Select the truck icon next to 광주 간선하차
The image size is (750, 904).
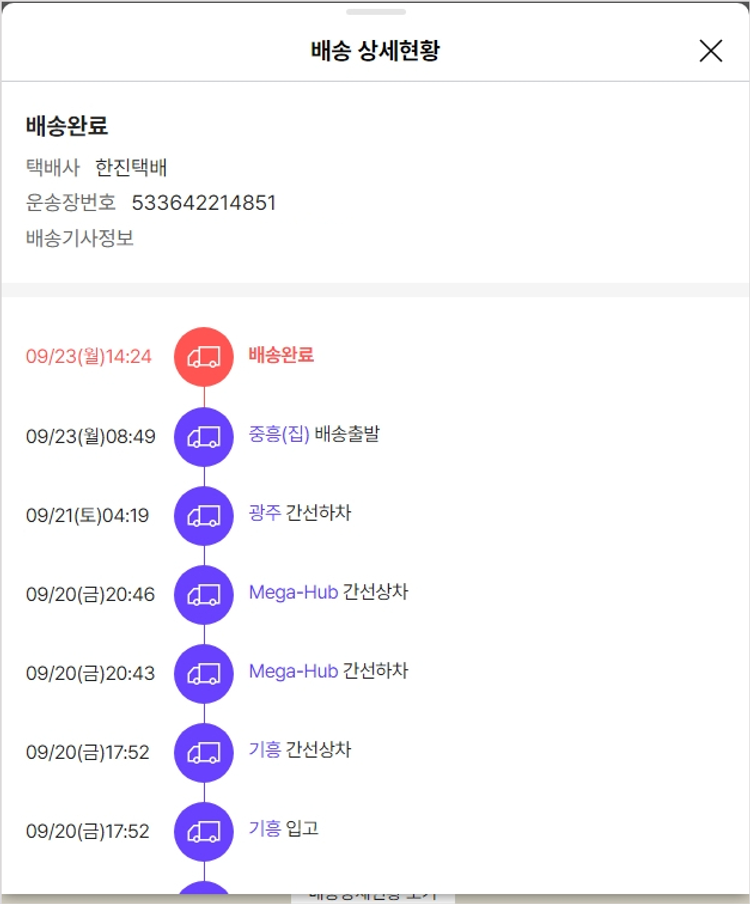[x=204, y=515]
